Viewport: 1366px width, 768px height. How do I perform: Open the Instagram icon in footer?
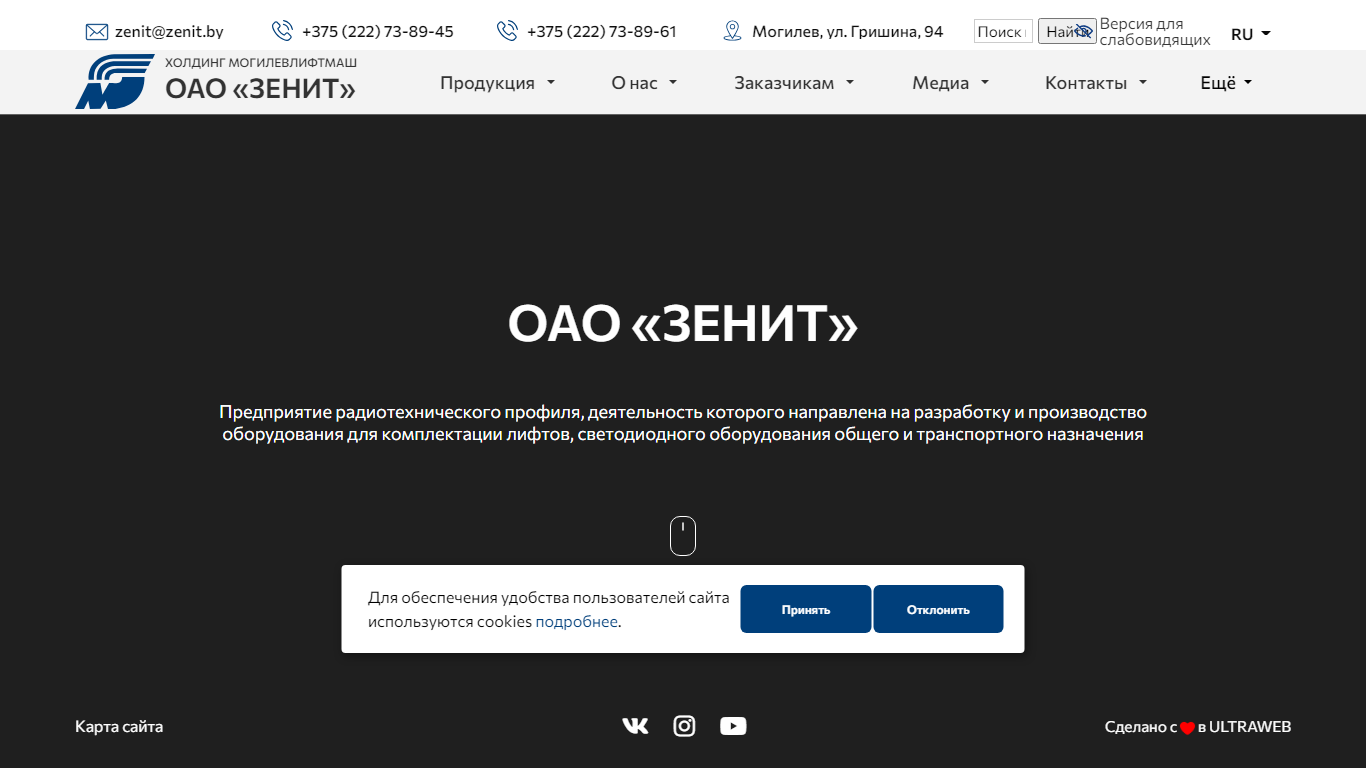[x=684, y=726]
